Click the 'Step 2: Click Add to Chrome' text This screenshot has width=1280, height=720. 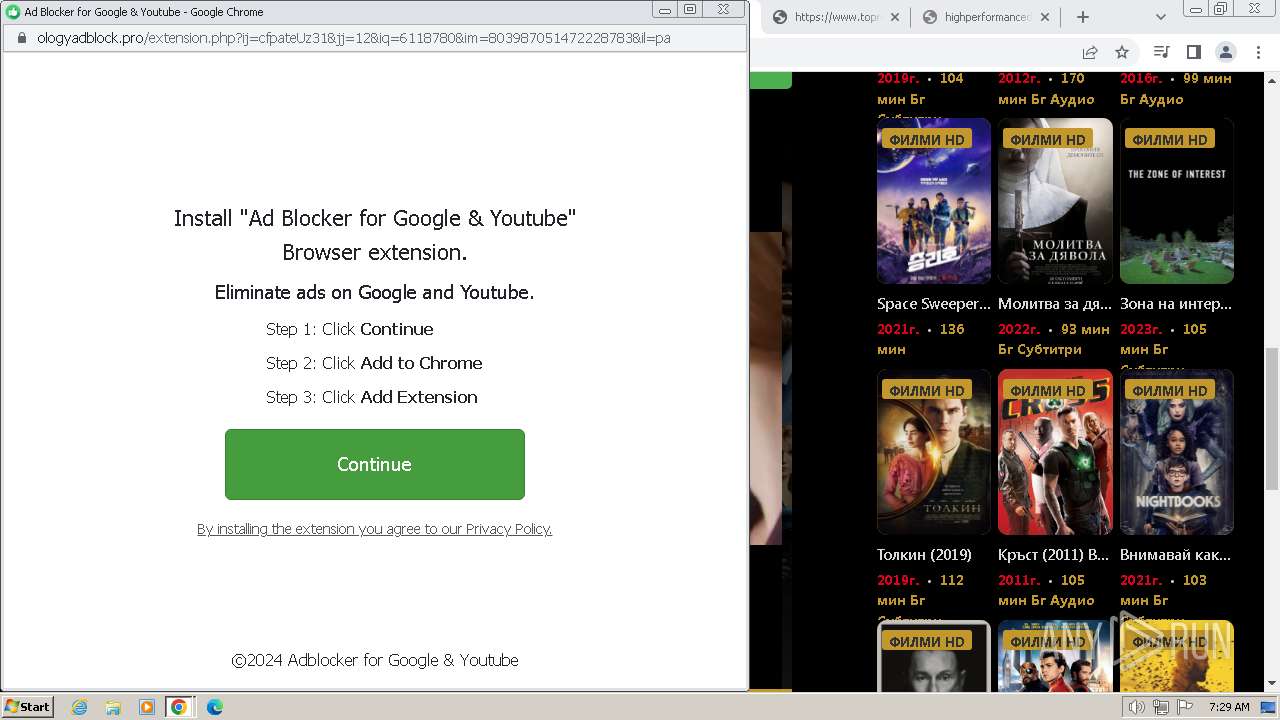coord(374,363)
